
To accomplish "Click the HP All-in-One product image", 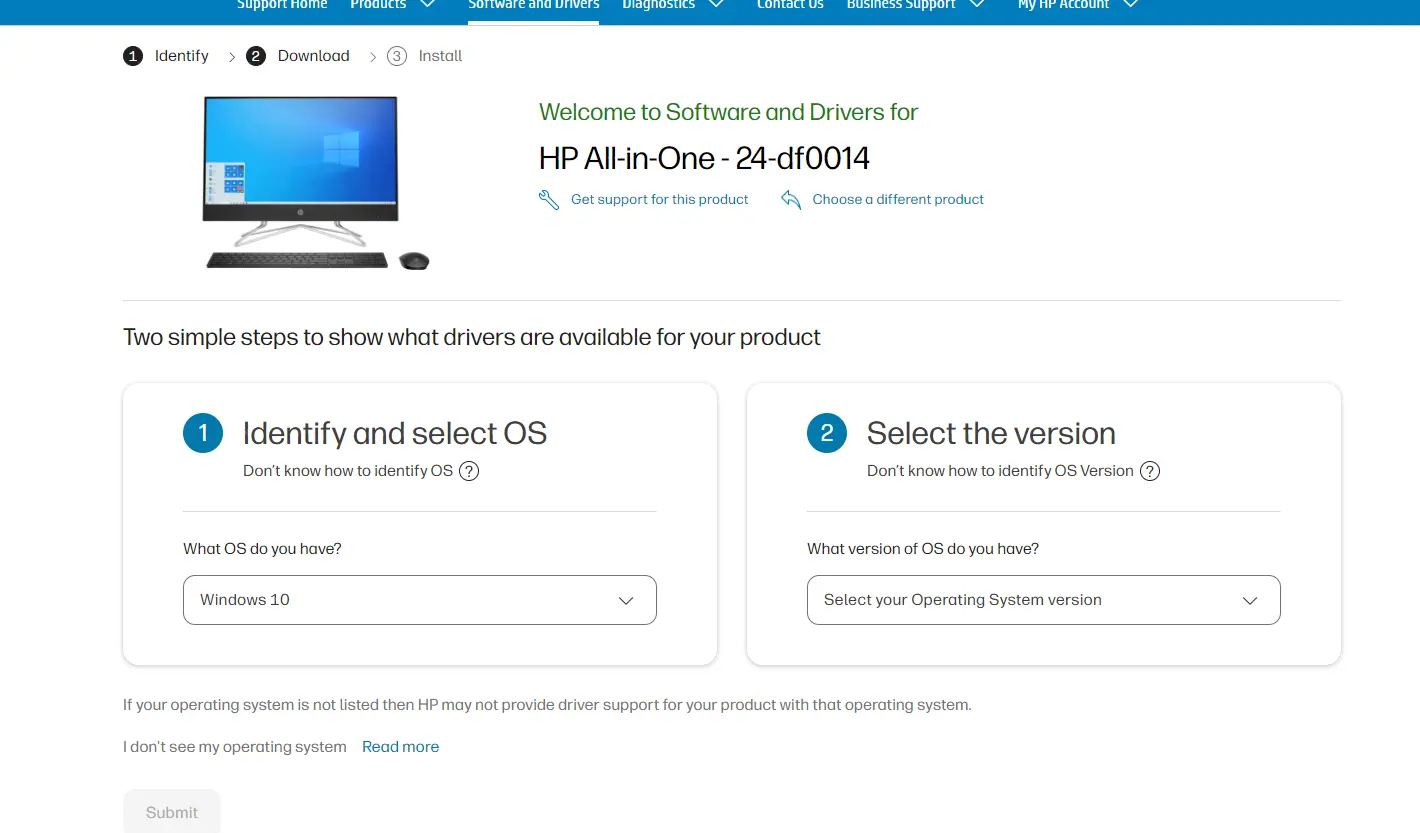I will tap(316, 183).
